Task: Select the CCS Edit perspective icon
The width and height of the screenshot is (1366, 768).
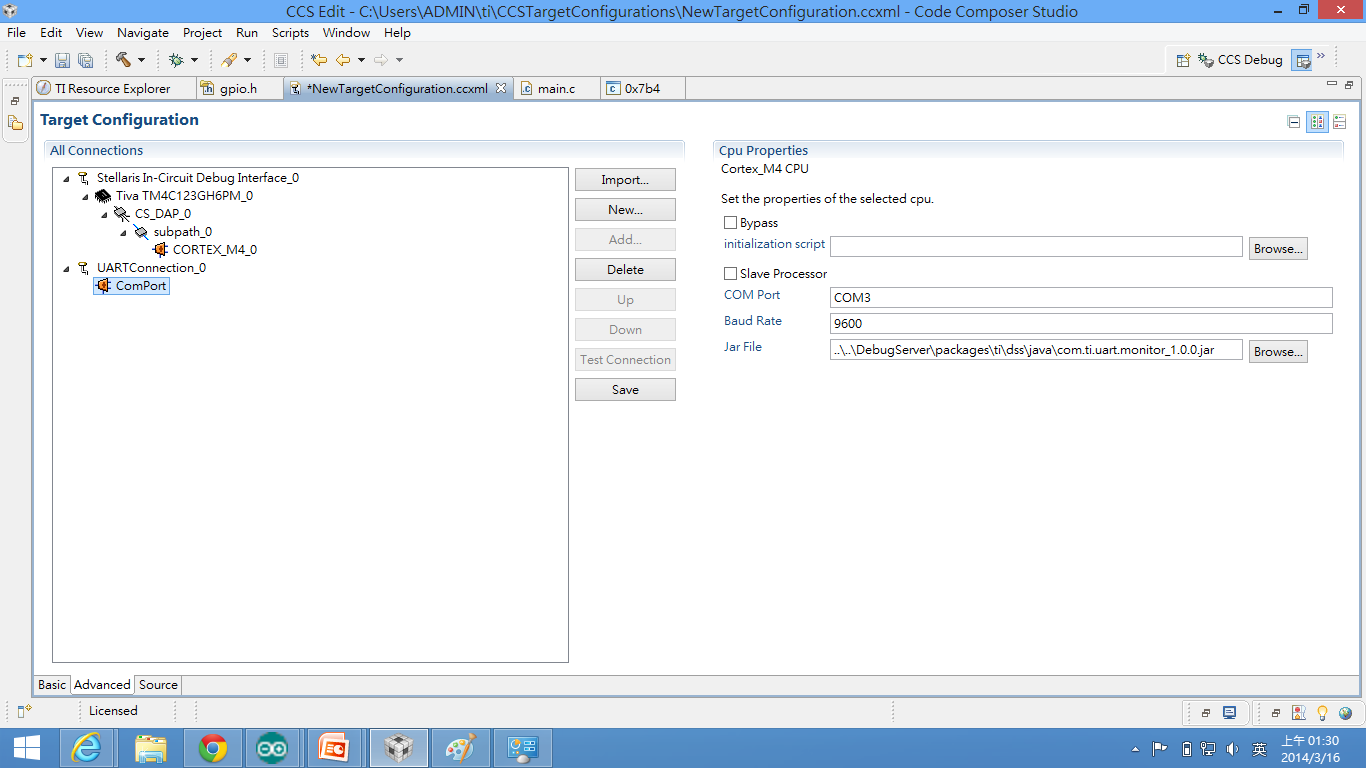Action: [x=1302, y=60]
